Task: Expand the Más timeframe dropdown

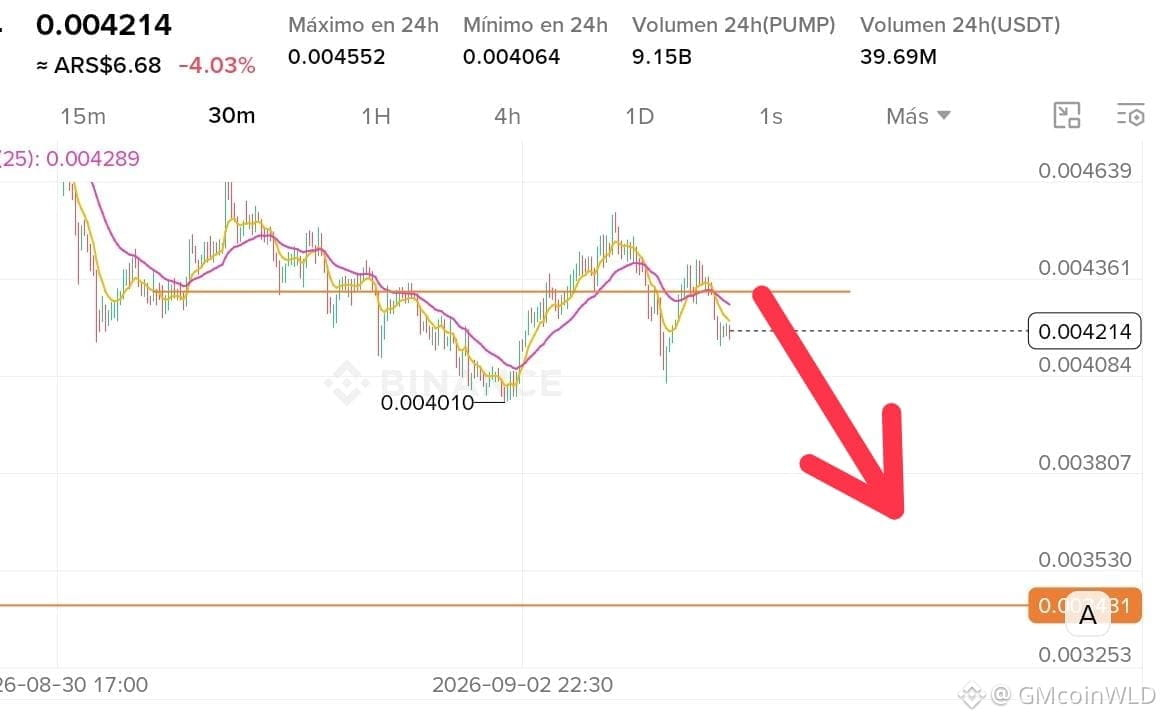Action: click(918, 117)
